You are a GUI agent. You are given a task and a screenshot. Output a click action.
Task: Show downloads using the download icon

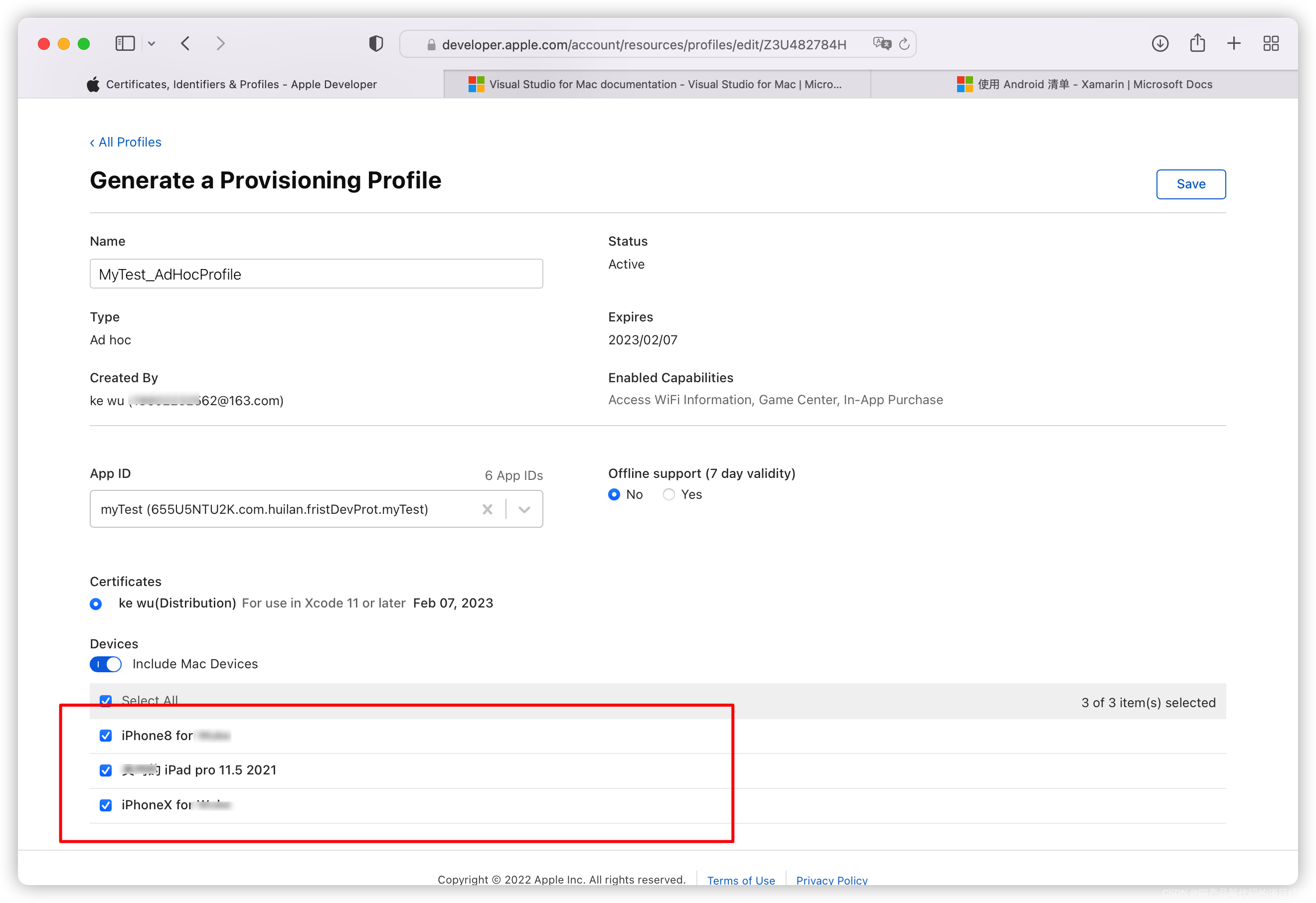coord(1159,43)
